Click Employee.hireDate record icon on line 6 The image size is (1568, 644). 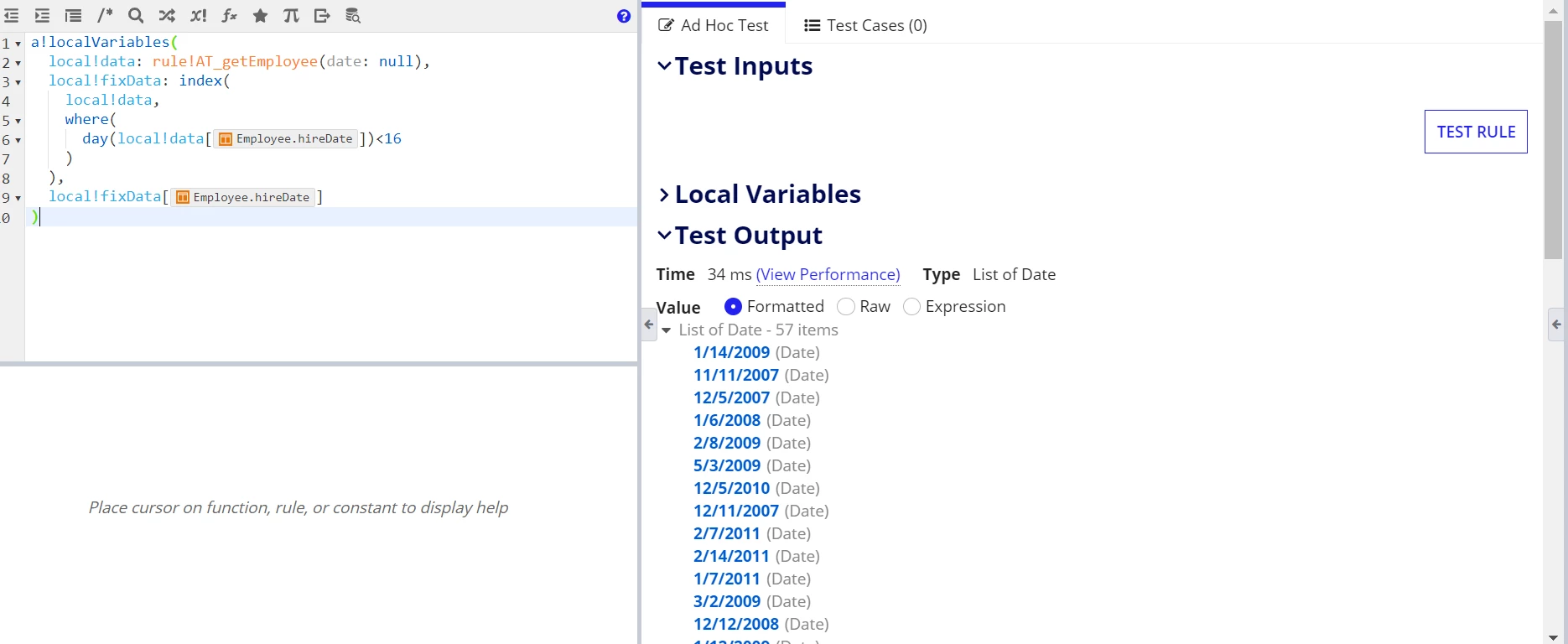pyautogui.click(x=225, y=139)
